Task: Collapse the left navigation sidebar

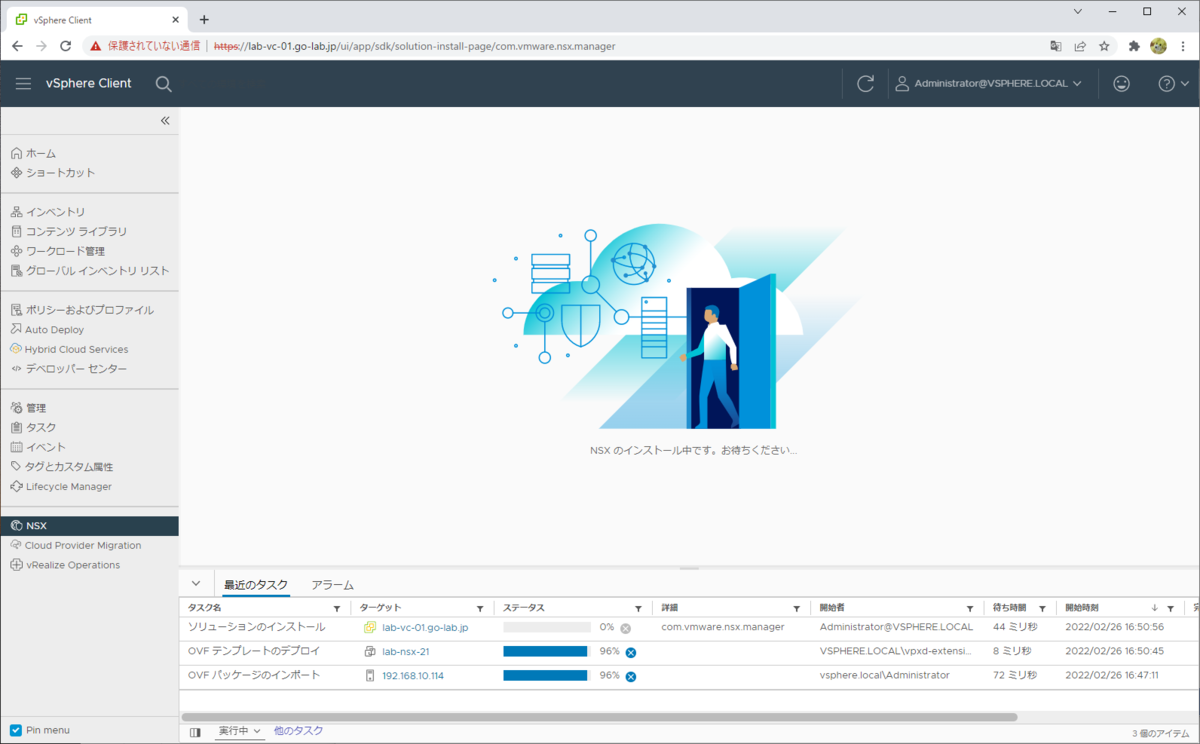Action: pos(165,120)
